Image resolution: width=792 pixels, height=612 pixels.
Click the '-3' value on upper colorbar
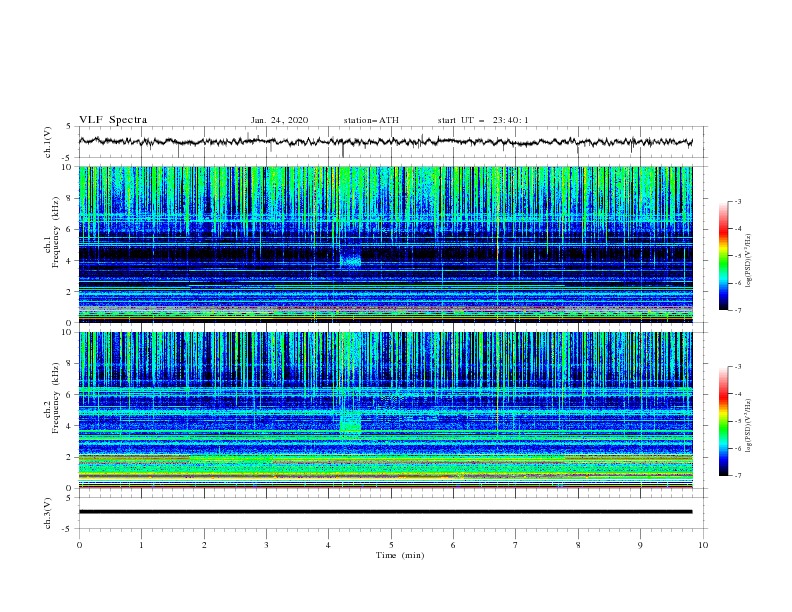(x=737, y=201)
